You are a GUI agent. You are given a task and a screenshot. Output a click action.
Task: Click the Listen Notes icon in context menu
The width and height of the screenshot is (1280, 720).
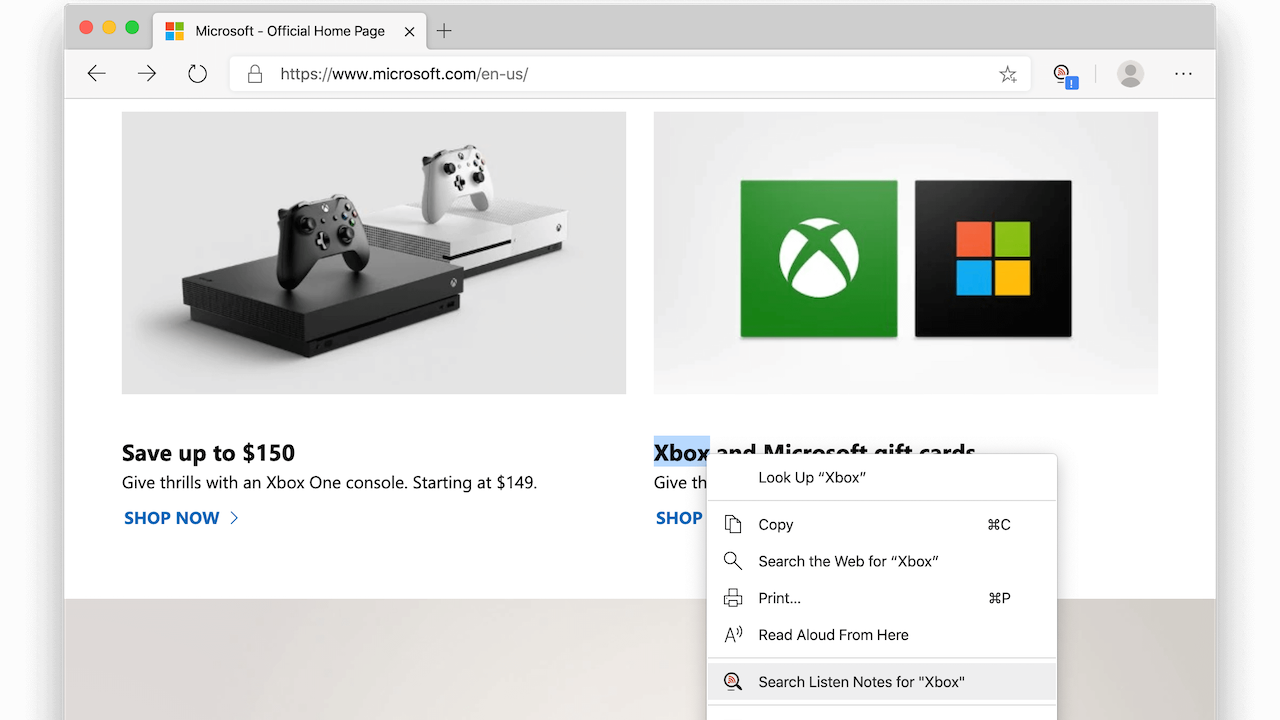pos(733,682)
